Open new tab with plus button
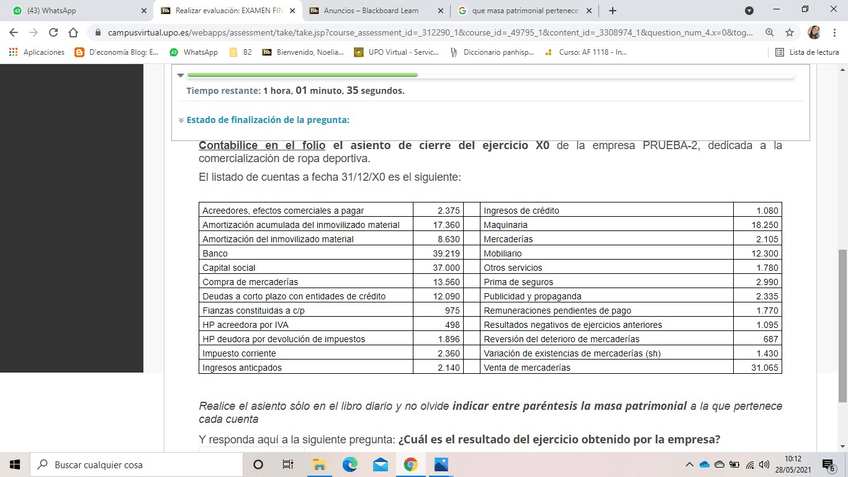Screen dimensions: 848x477 point(613,11)
